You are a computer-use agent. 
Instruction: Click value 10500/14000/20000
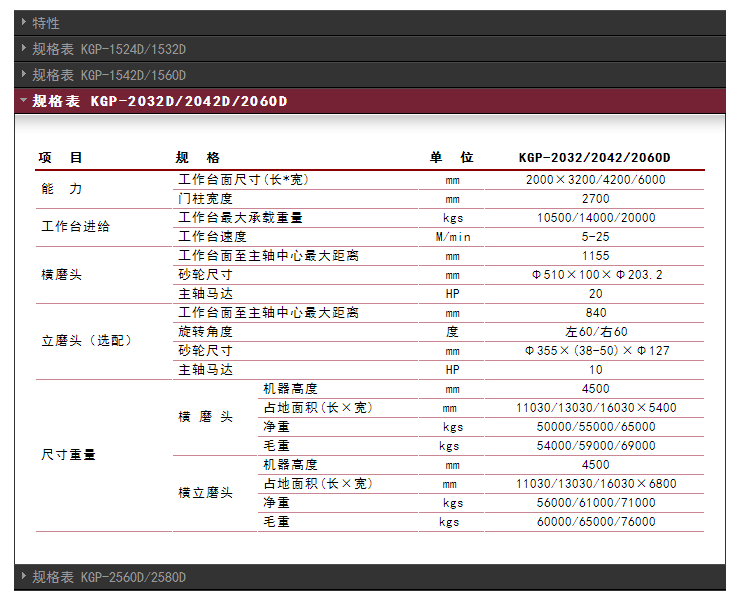(596, 218)
